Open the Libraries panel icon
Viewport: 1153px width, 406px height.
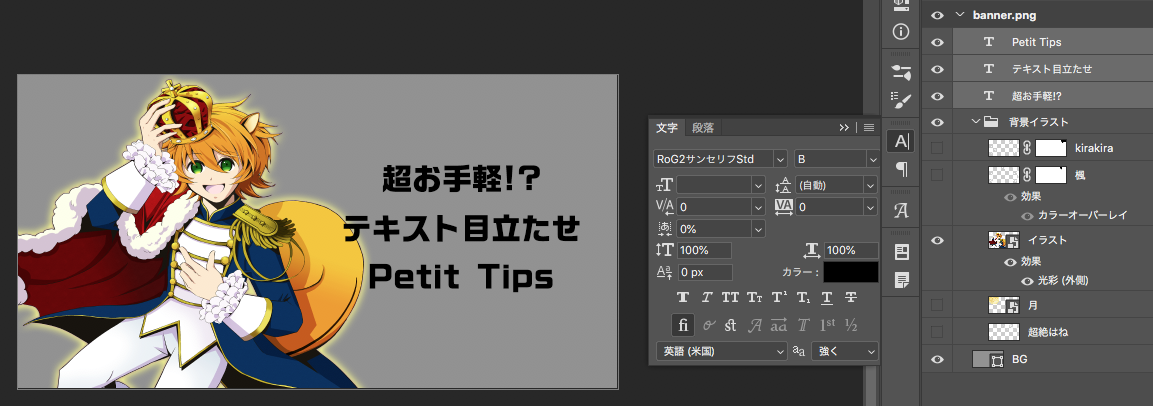coord(901,252)
